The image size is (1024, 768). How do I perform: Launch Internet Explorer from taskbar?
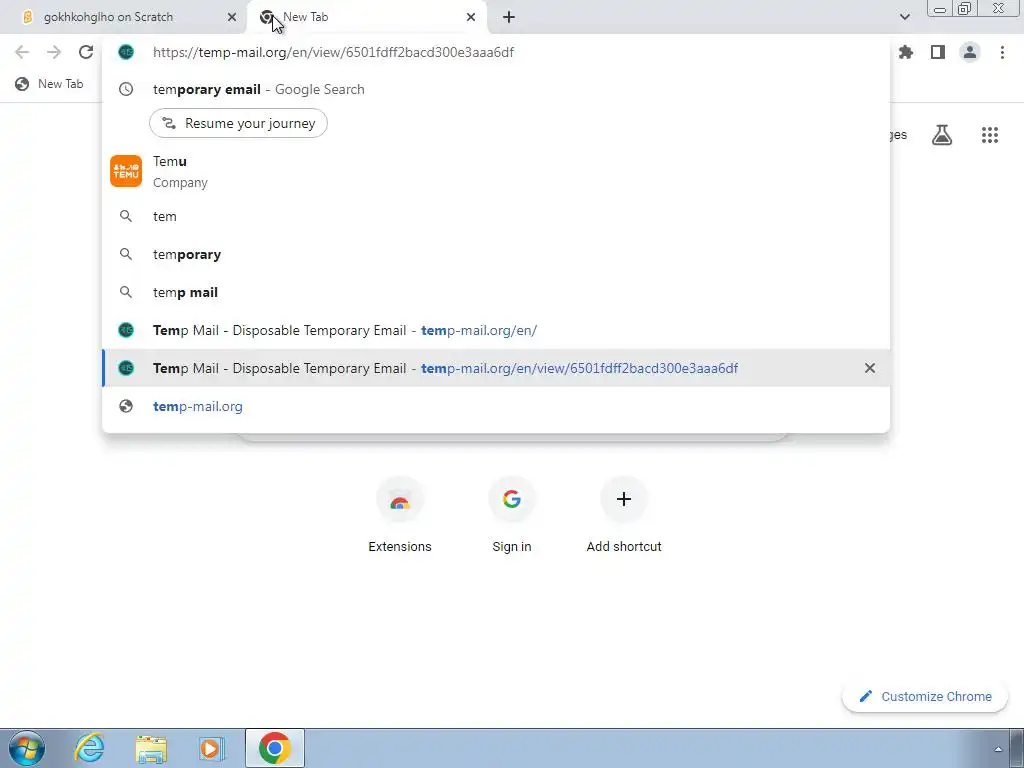pyautogui.click(x=89, y=748)
